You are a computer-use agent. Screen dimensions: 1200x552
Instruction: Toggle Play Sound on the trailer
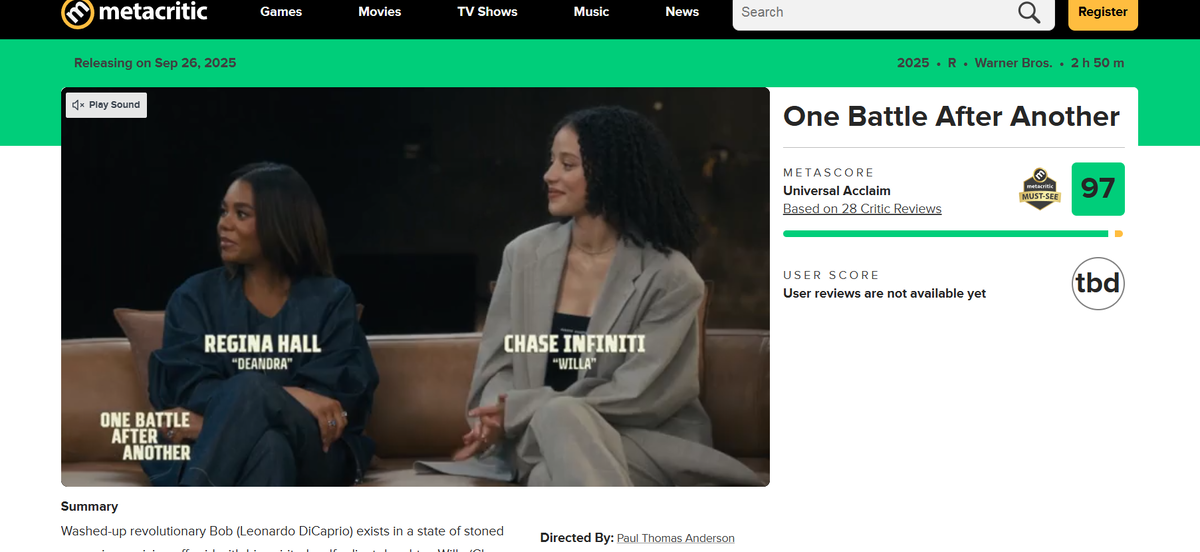106,105
